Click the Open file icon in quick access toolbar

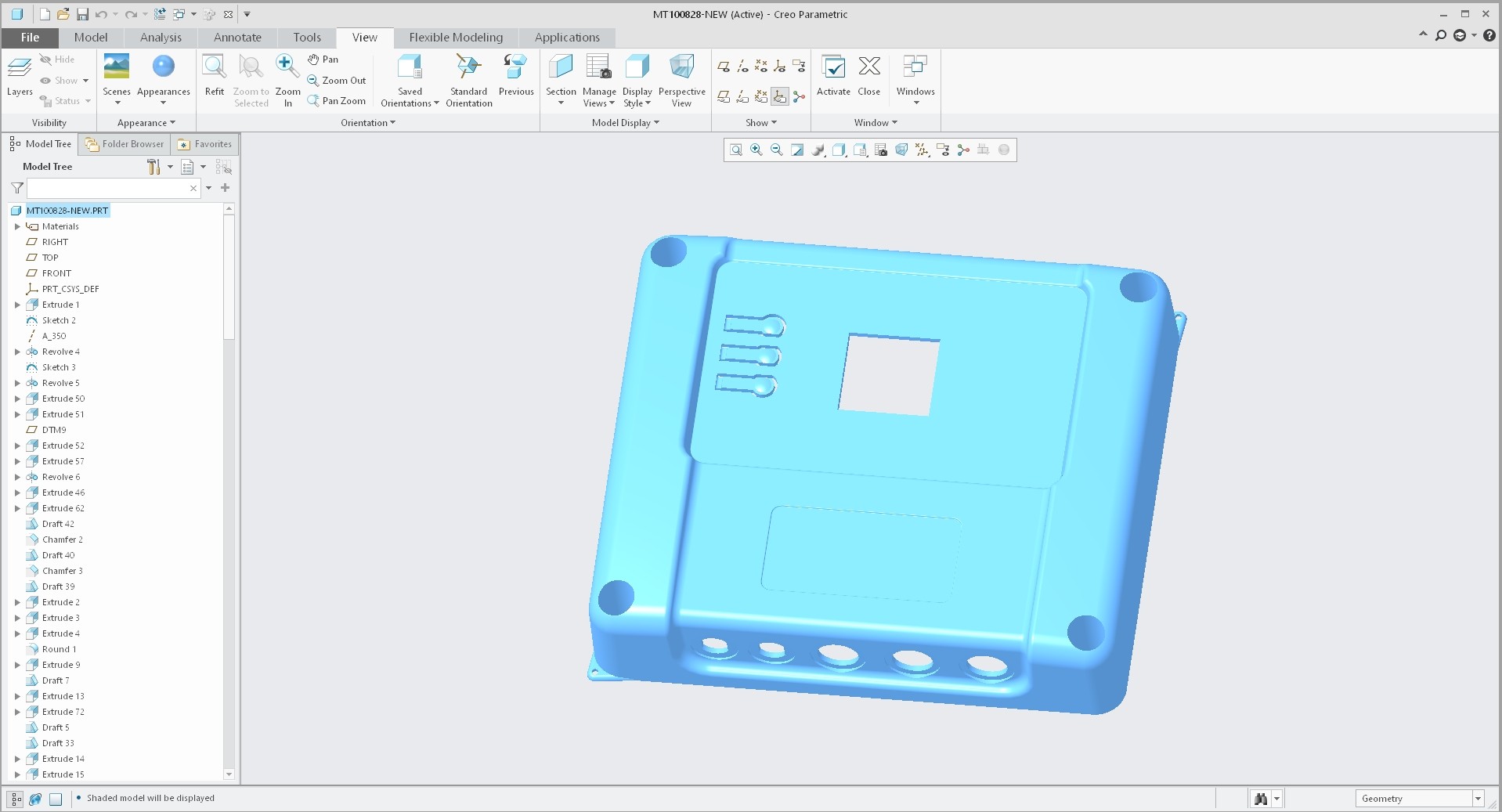point(63,14)
